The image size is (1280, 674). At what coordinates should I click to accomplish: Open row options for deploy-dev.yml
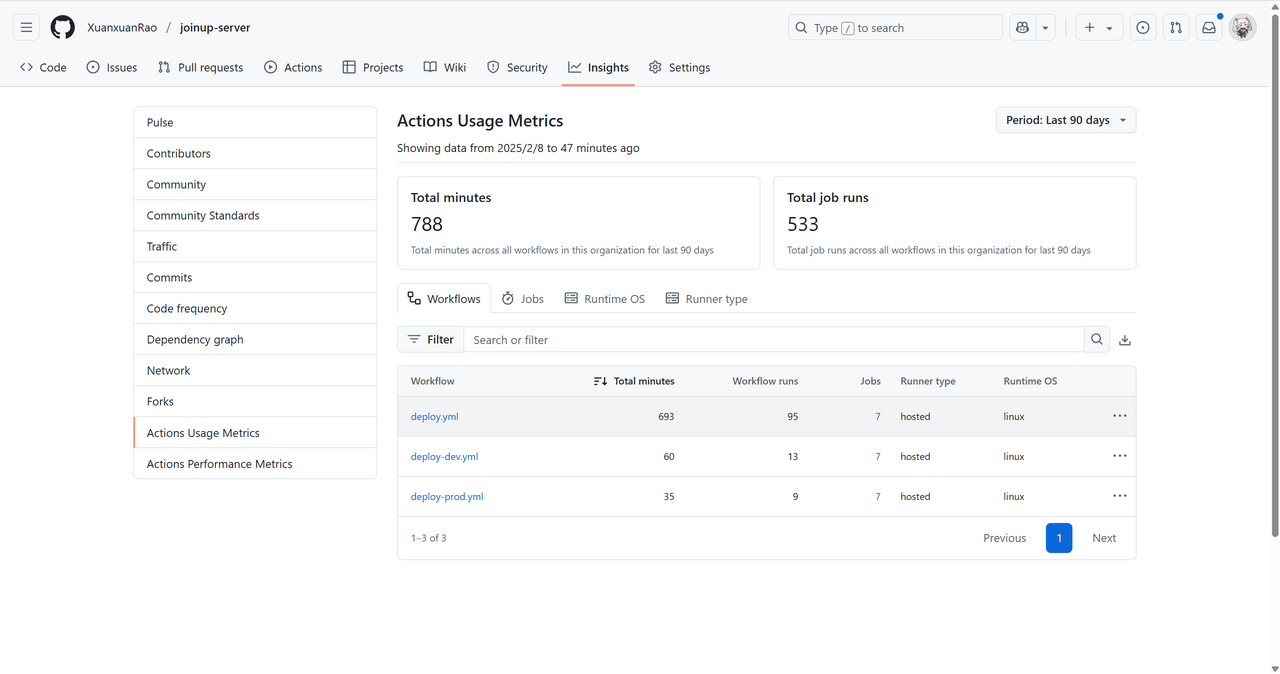(1119, 456)
